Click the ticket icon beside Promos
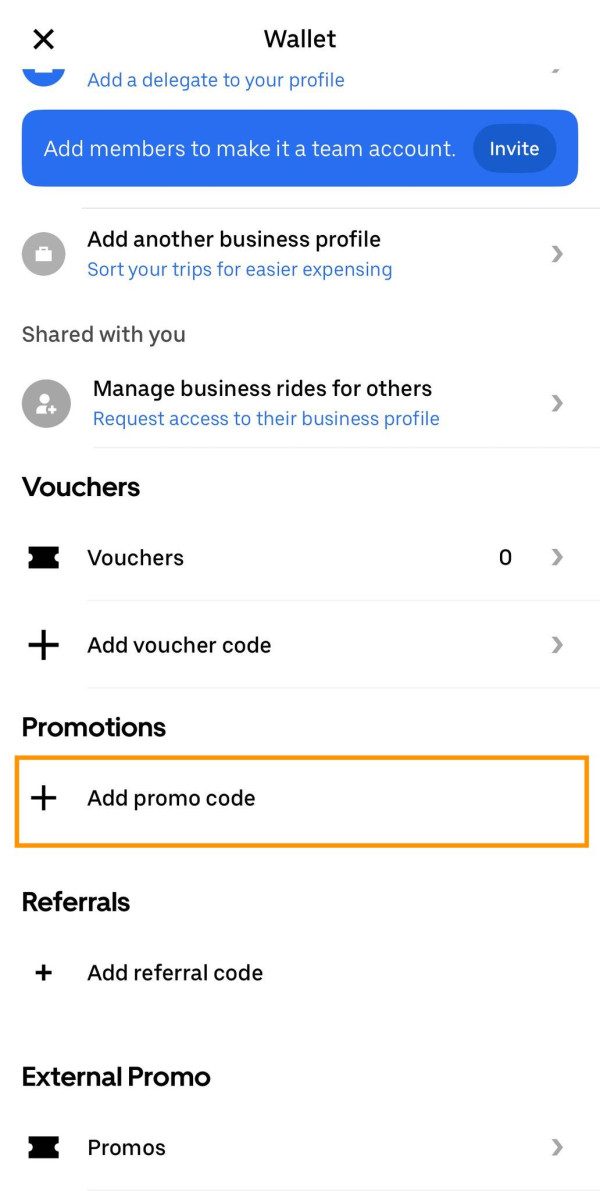Image resolution: width=600 pixels, height=1191 pixels. tap(42, 1147)
